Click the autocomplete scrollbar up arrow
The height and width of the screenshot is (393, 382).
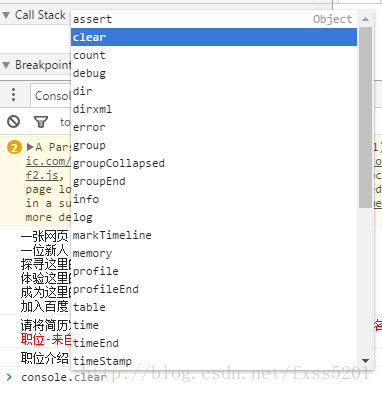pos(366,19)
